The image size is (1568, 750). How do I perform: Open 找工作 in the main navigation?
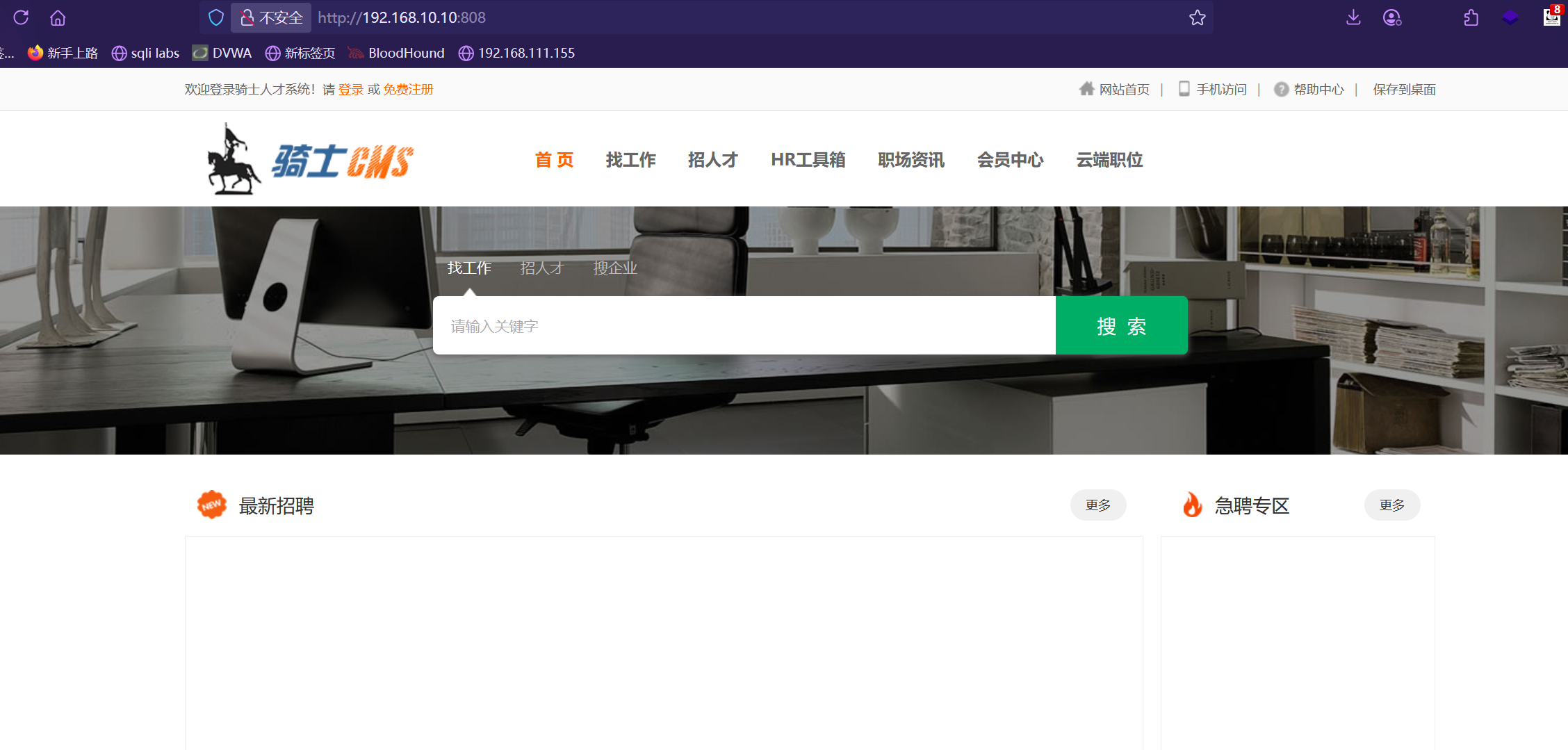(630, 160)
